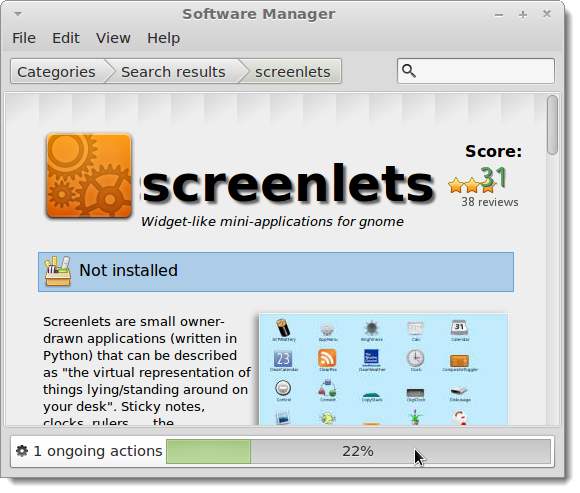Screen dimensions: 580x493
Task: Click the 31 calendar icon in screenshot
Action: point(459,328)
